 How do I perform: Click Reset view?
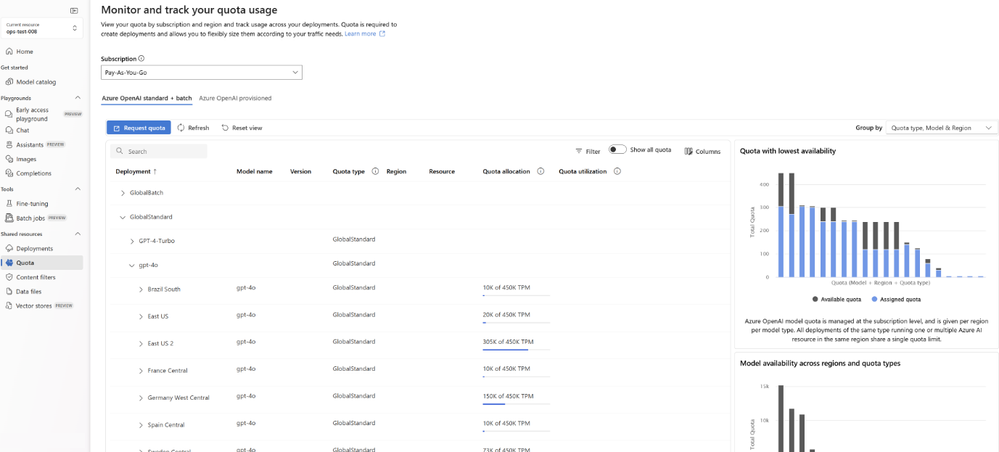(x=241, y=128)
